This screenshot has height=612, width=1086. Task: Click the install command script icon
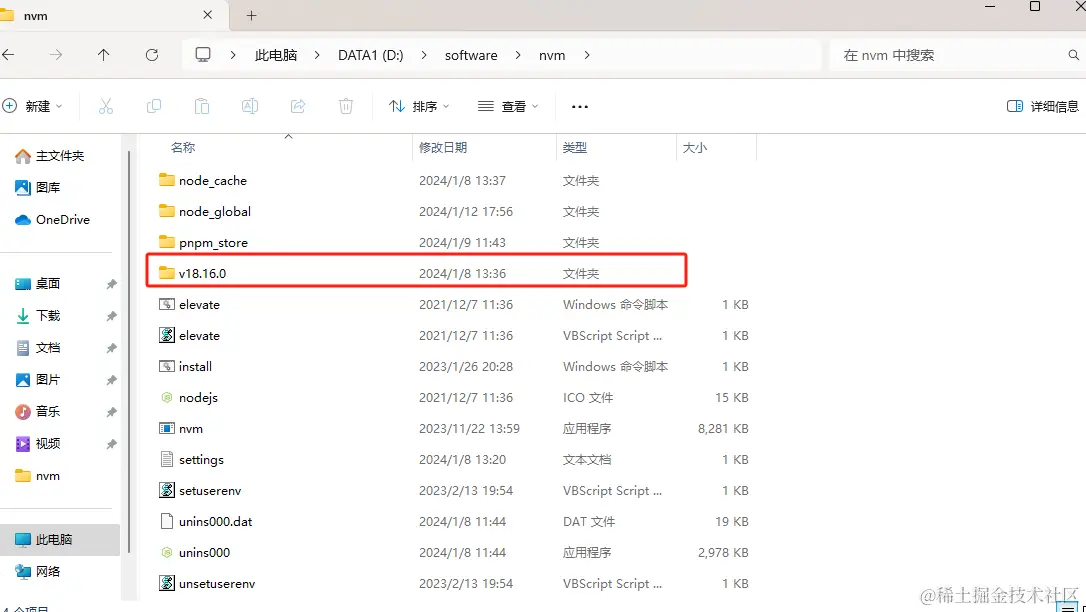pyautogui.click(x=167, y=366)
